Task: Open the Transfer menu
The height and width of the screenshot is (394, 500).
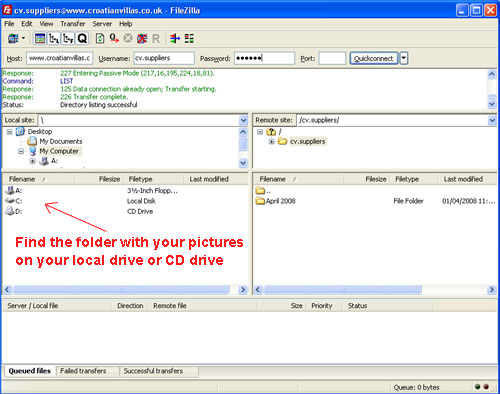Action: (73, 24)
